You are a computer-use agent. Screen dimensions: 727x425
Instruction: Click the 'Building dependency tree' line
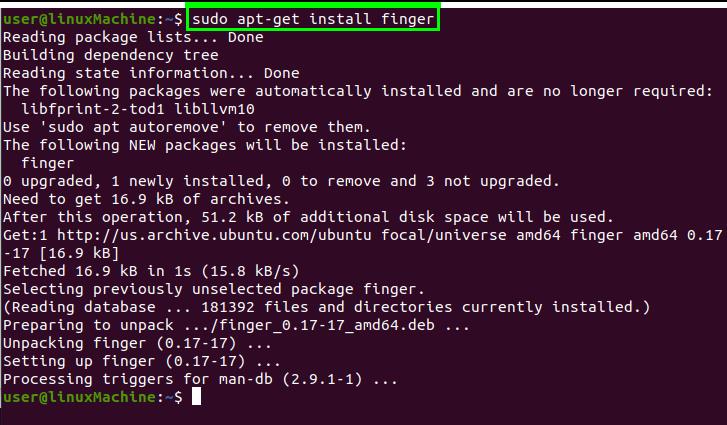111,55
